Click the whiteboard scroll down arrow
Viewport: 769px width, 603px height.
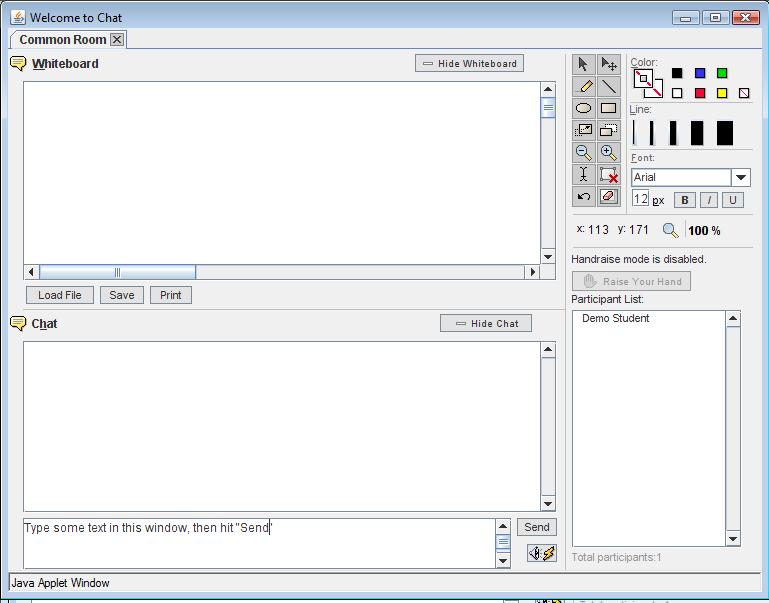(548, 256)
